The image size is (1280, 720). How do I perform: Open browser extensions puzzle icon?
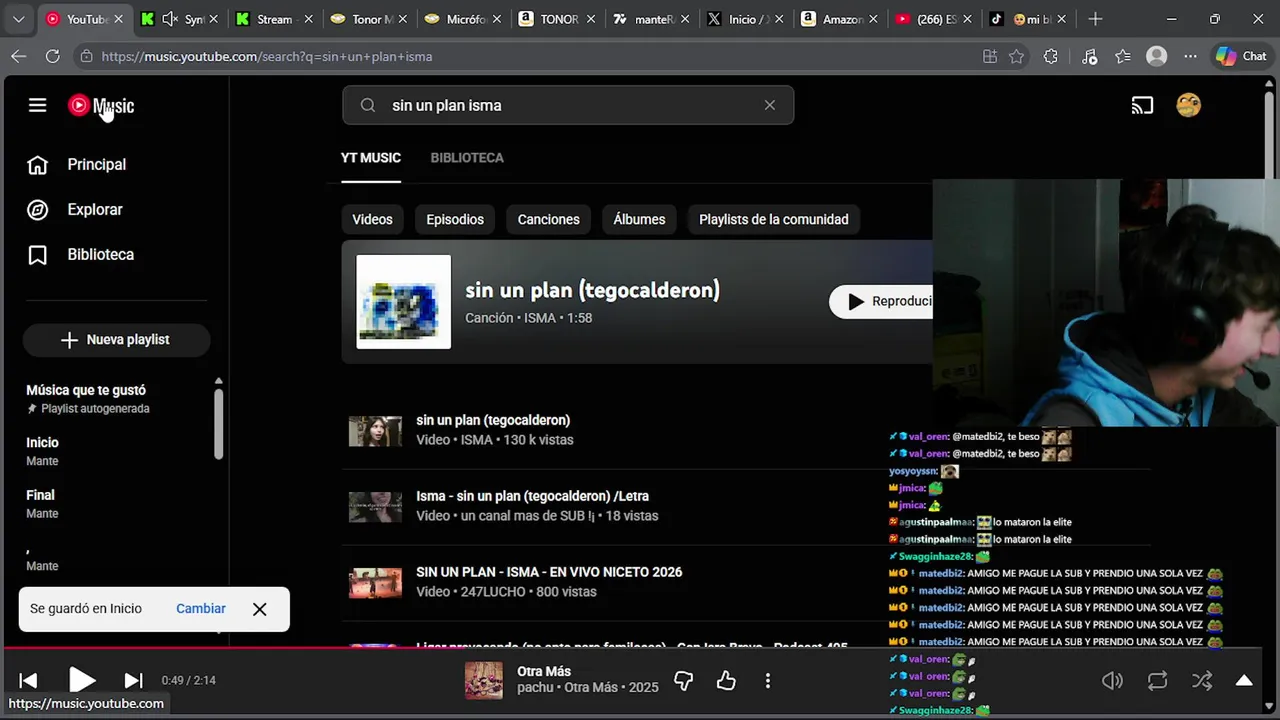[x=1050, y=57]
